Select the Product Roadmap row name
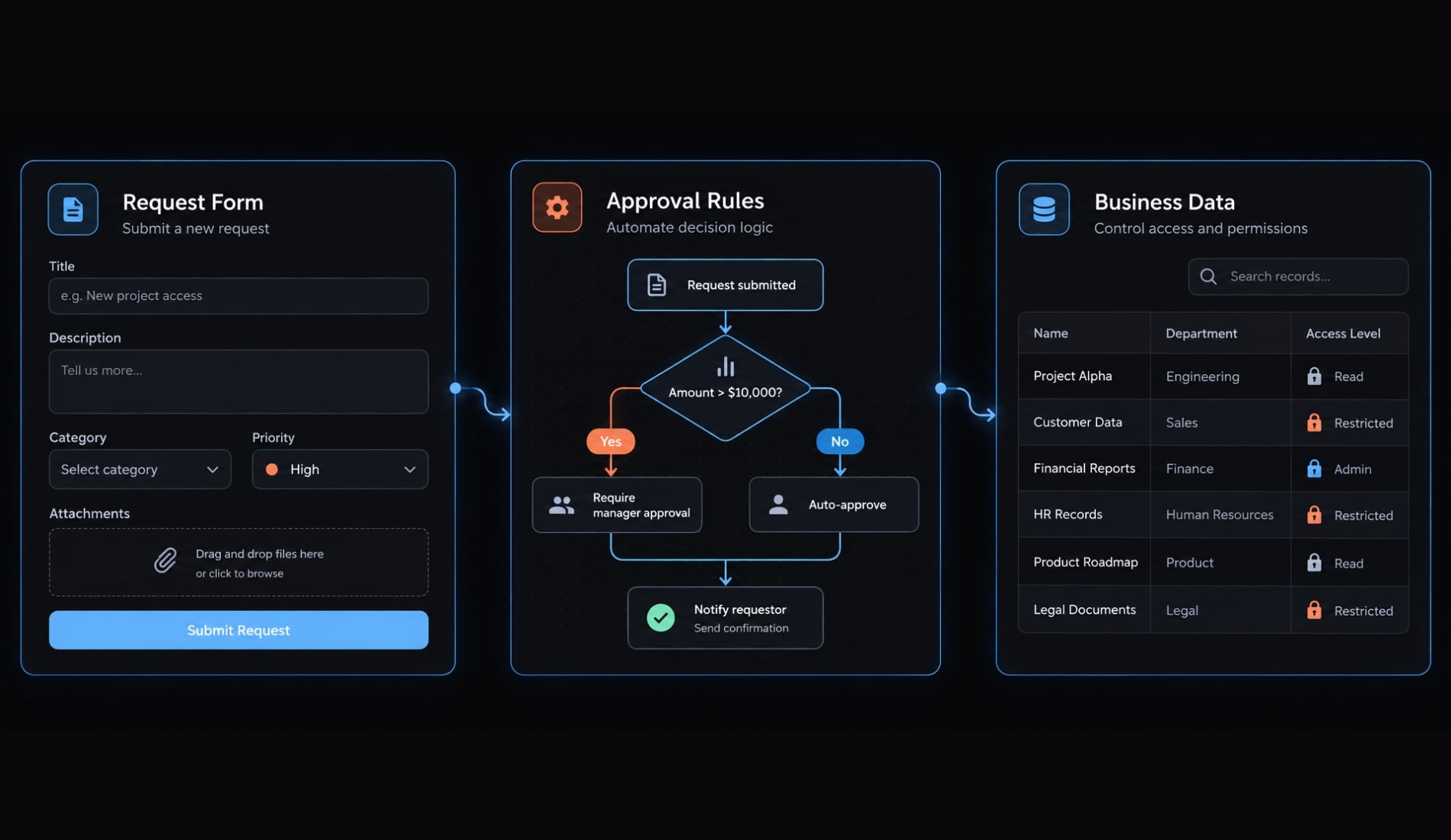 coord(1085,562)
